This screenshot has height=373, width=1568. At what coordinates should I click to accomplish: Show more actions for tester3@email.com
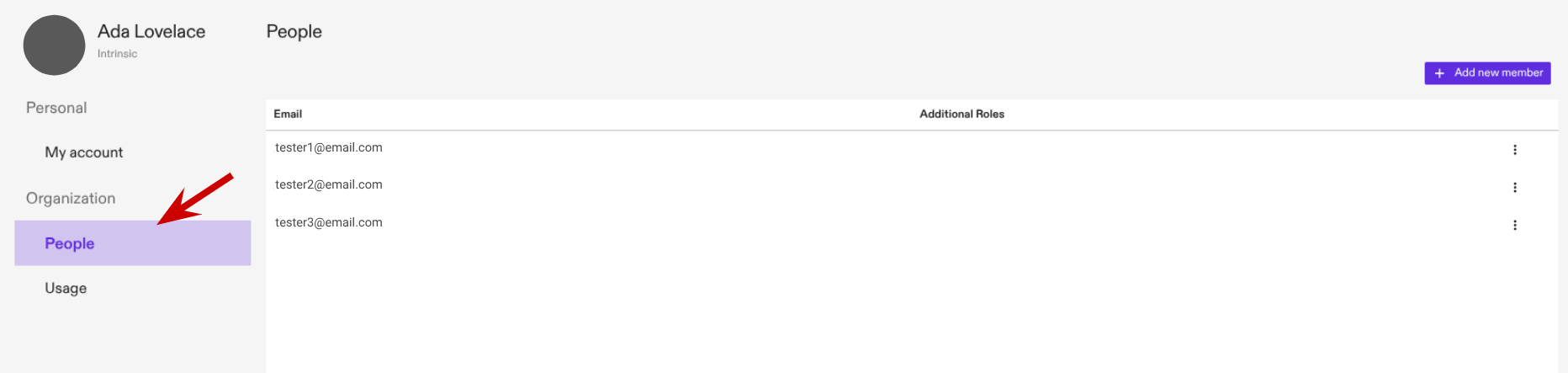coord(1514,225)
